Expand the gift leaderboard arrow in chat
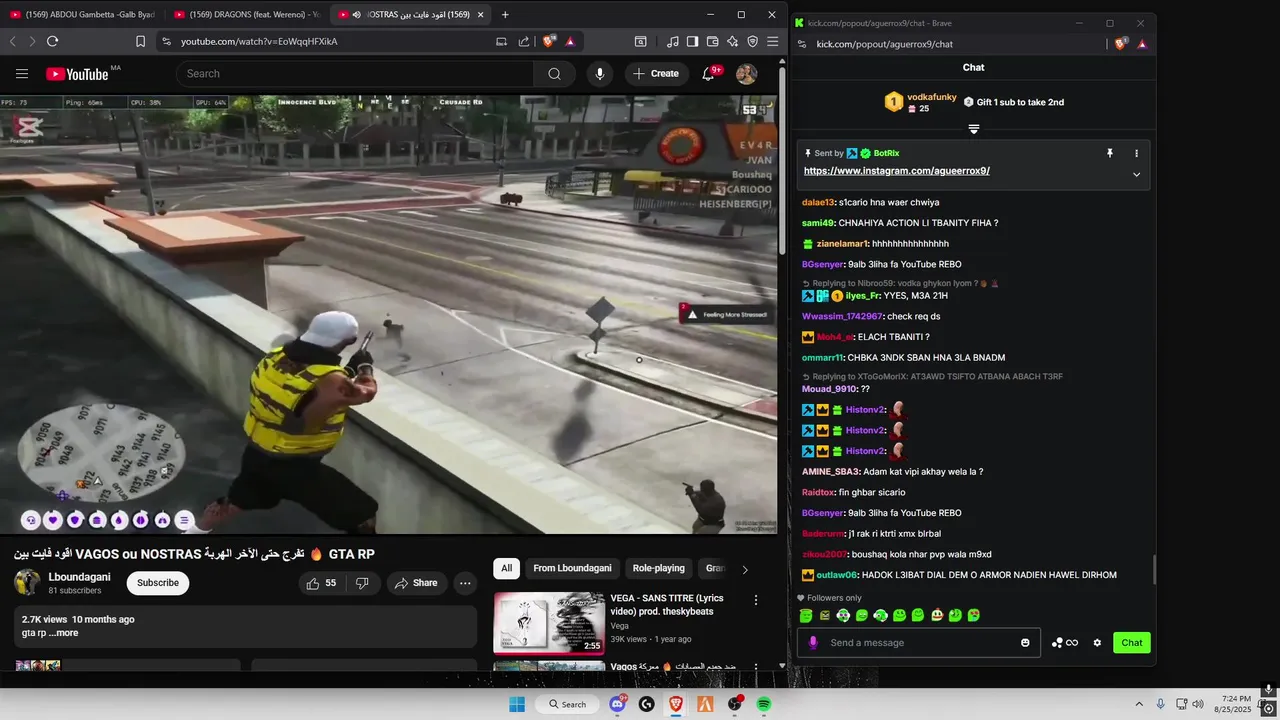The width and height of the screenshot is (1280, 720). 974,129
